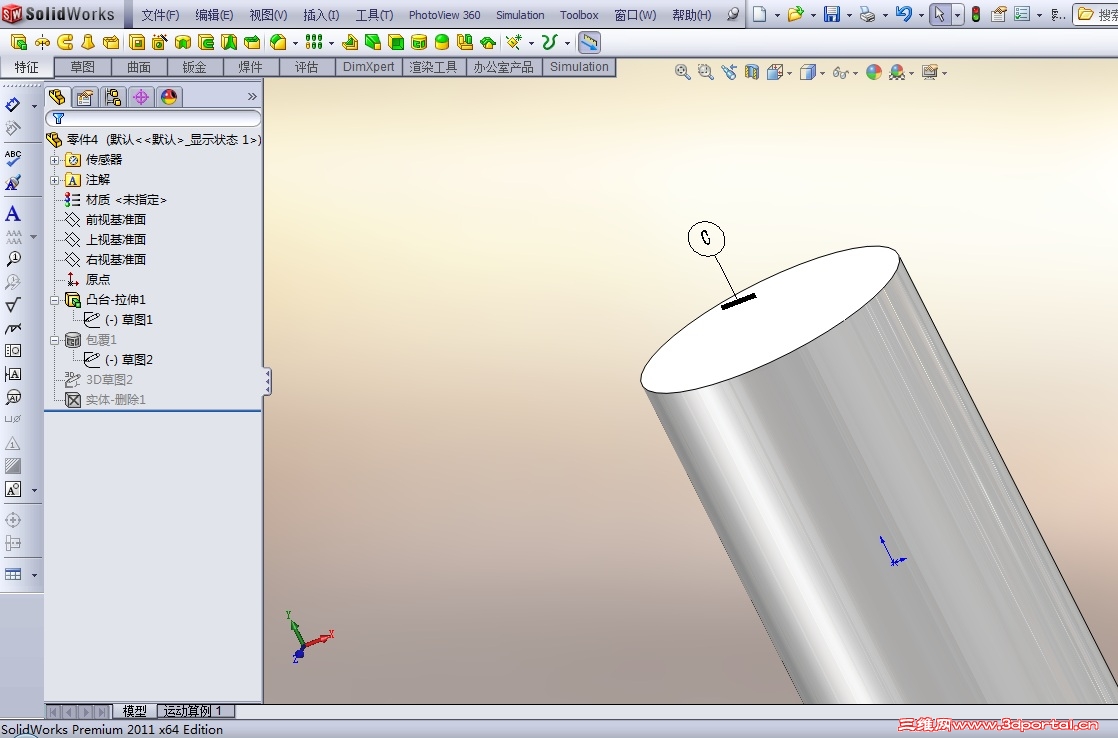Select the Swept Boss/Base tool icon

coord(66,43)
